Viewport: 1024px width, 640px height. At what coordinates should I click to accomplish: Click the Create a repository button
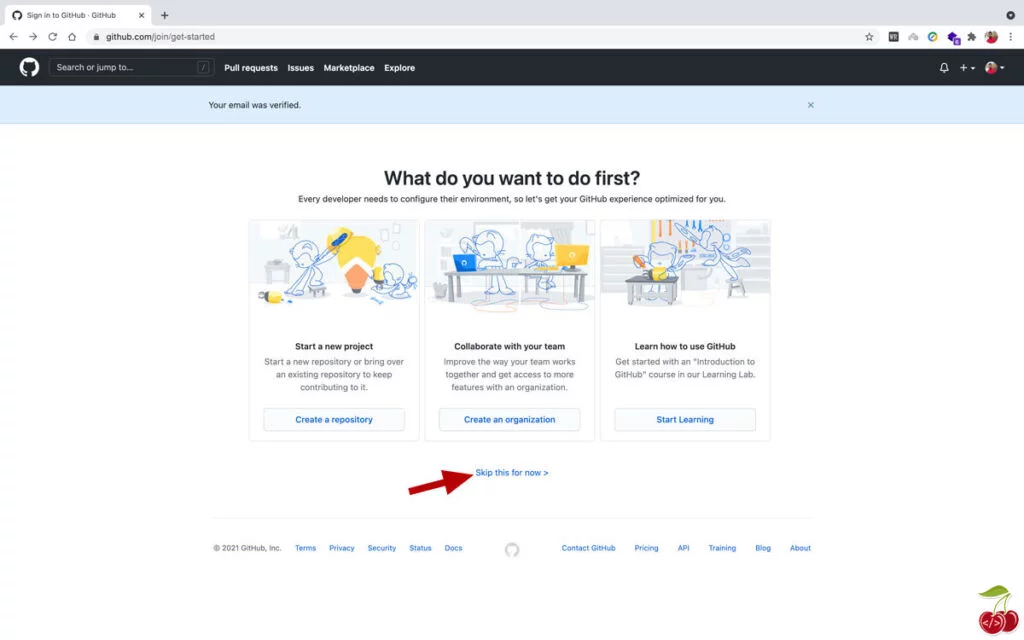click(334, 419)
